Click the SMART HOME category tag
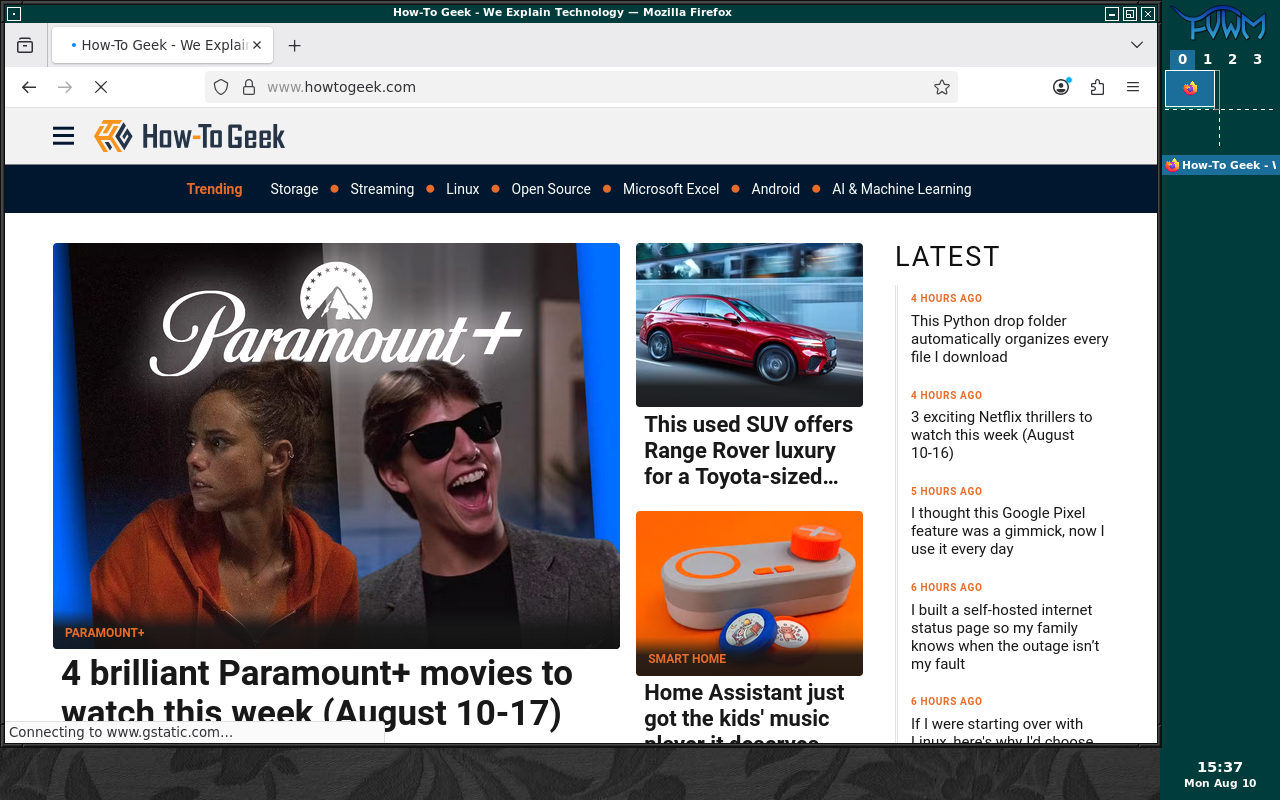 pos(687,659)
